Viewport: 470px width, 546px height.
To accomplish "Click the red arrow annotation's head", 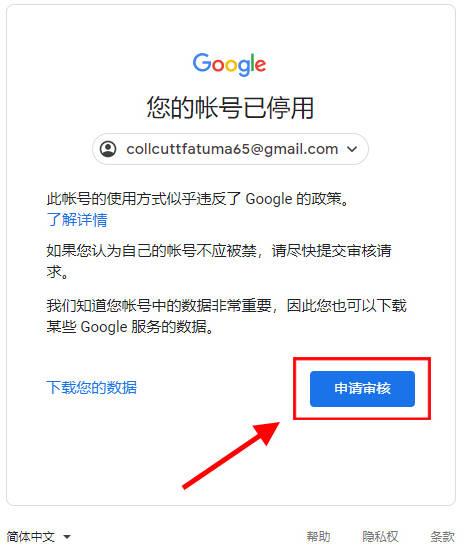I will click(267, 433).
